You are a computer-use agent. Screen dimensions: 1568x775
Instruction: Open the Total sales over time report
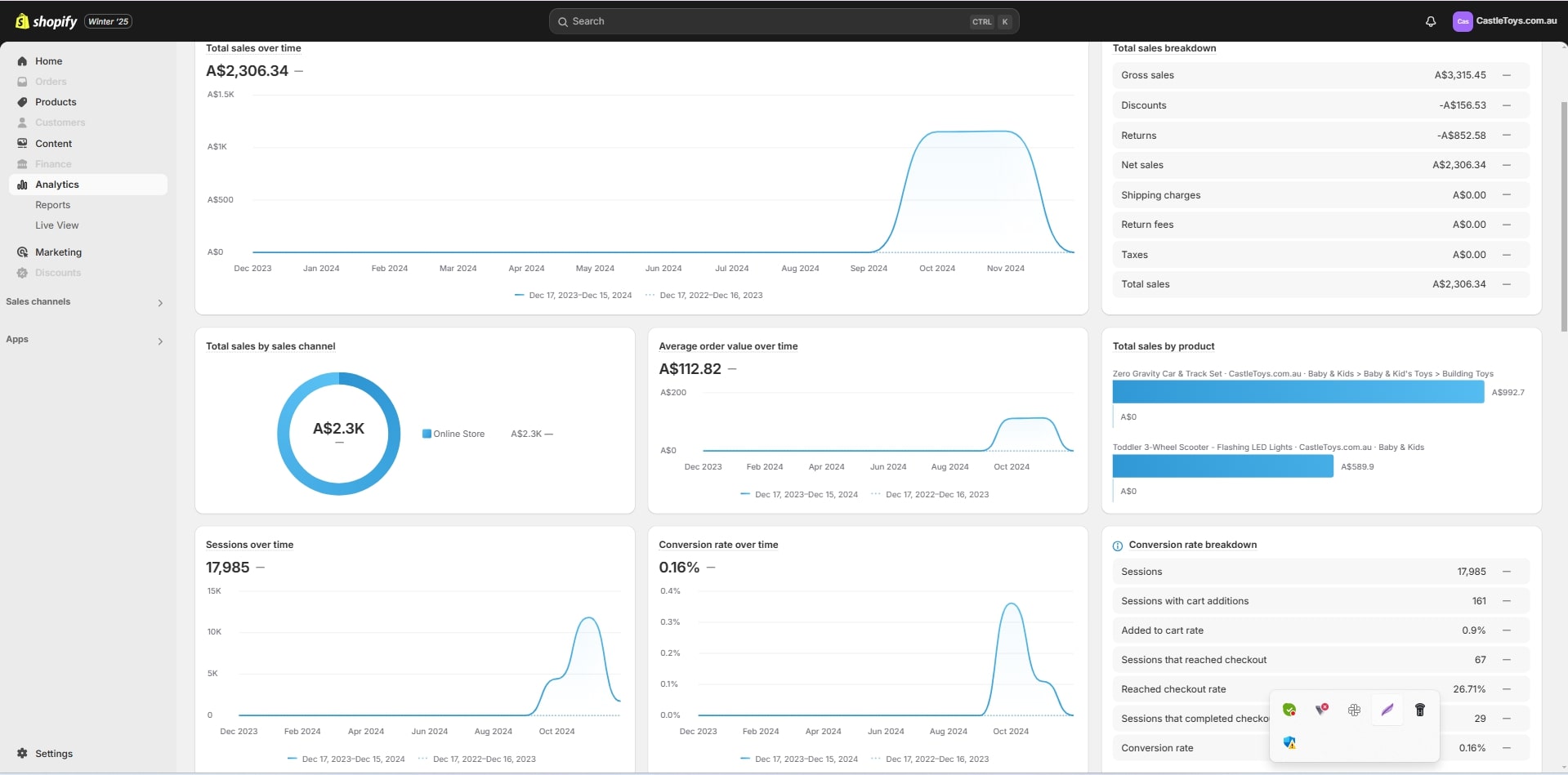(253, 48)
